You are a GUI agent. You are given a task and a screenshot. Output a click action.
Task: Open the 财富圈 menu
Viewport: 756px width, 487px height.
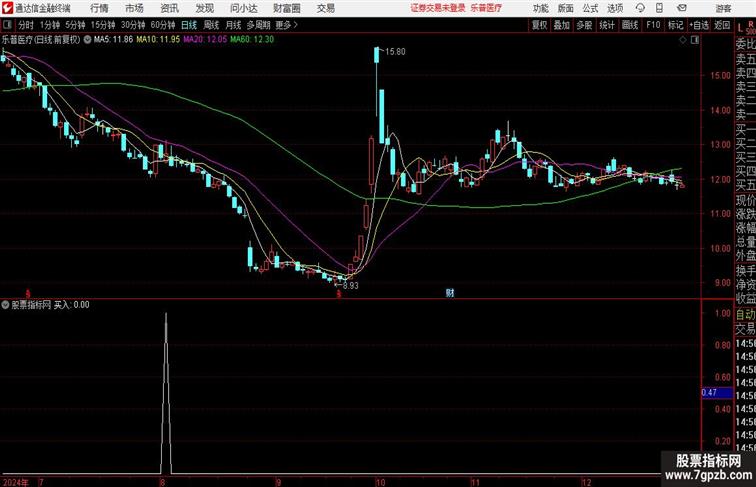[286, 8]
